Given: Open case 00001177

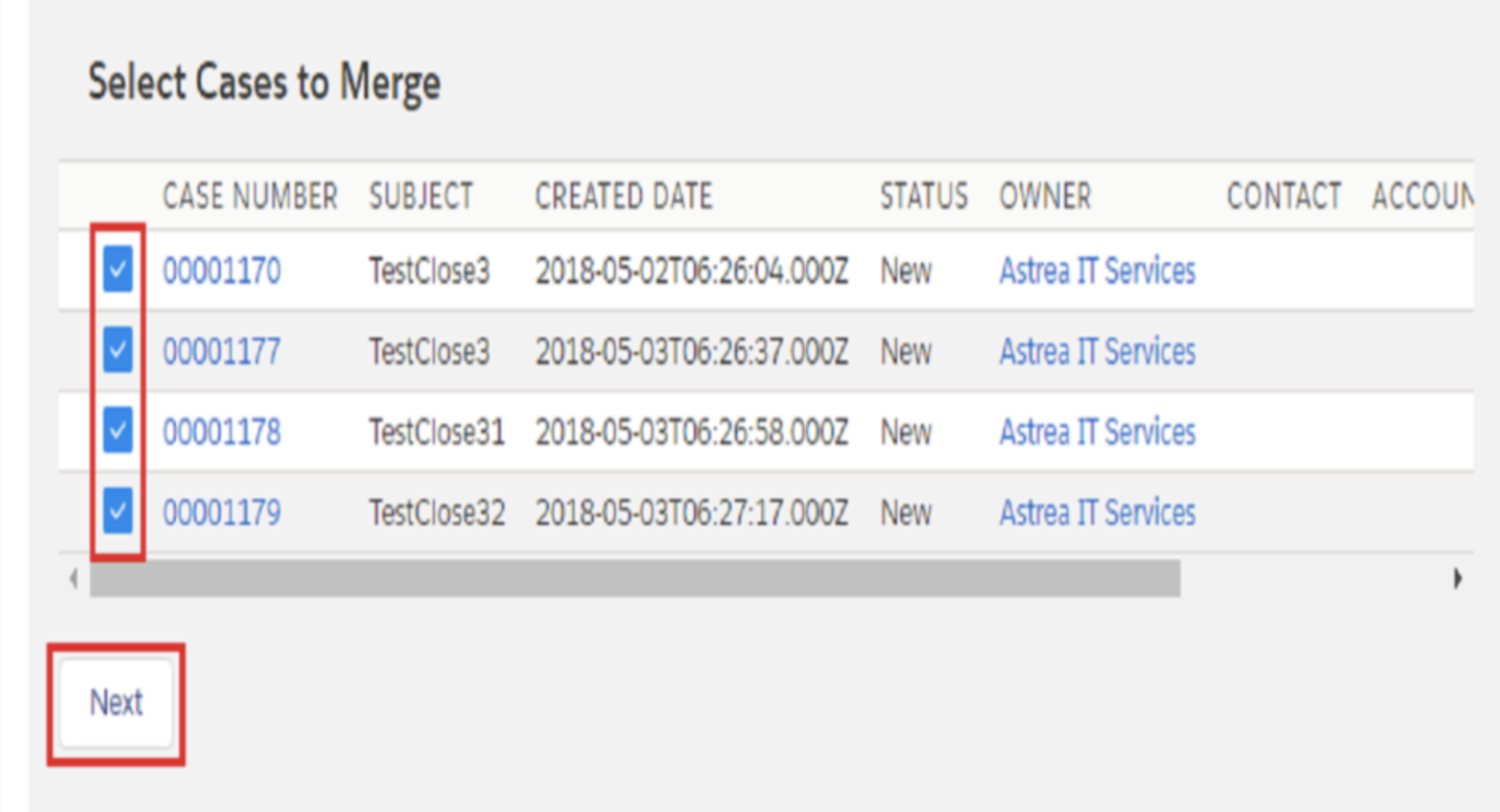Looking at the screenshot, I should coord(221,351).
